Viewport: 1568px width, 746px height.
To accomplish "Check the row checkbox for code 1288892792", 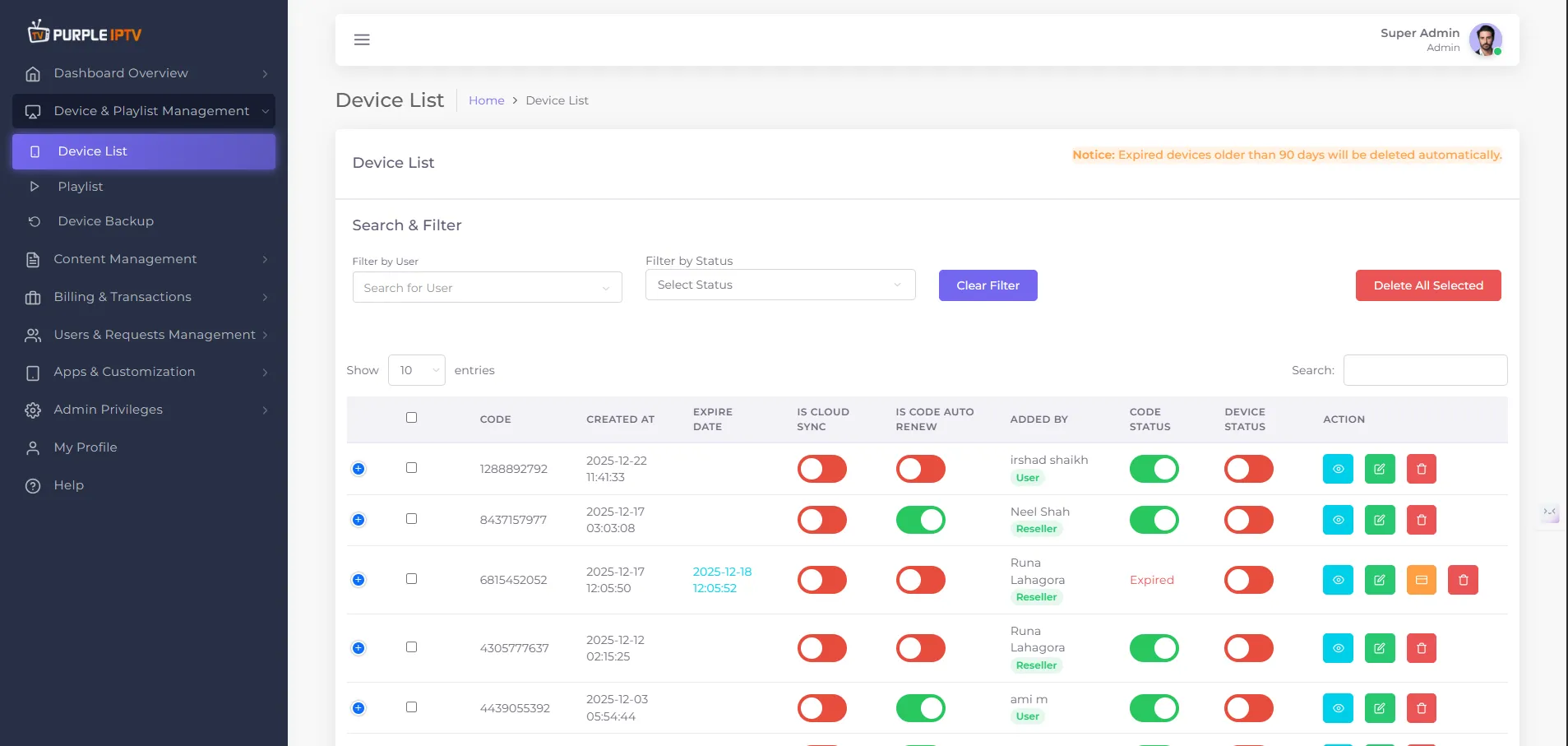I will tap(411, 468).
